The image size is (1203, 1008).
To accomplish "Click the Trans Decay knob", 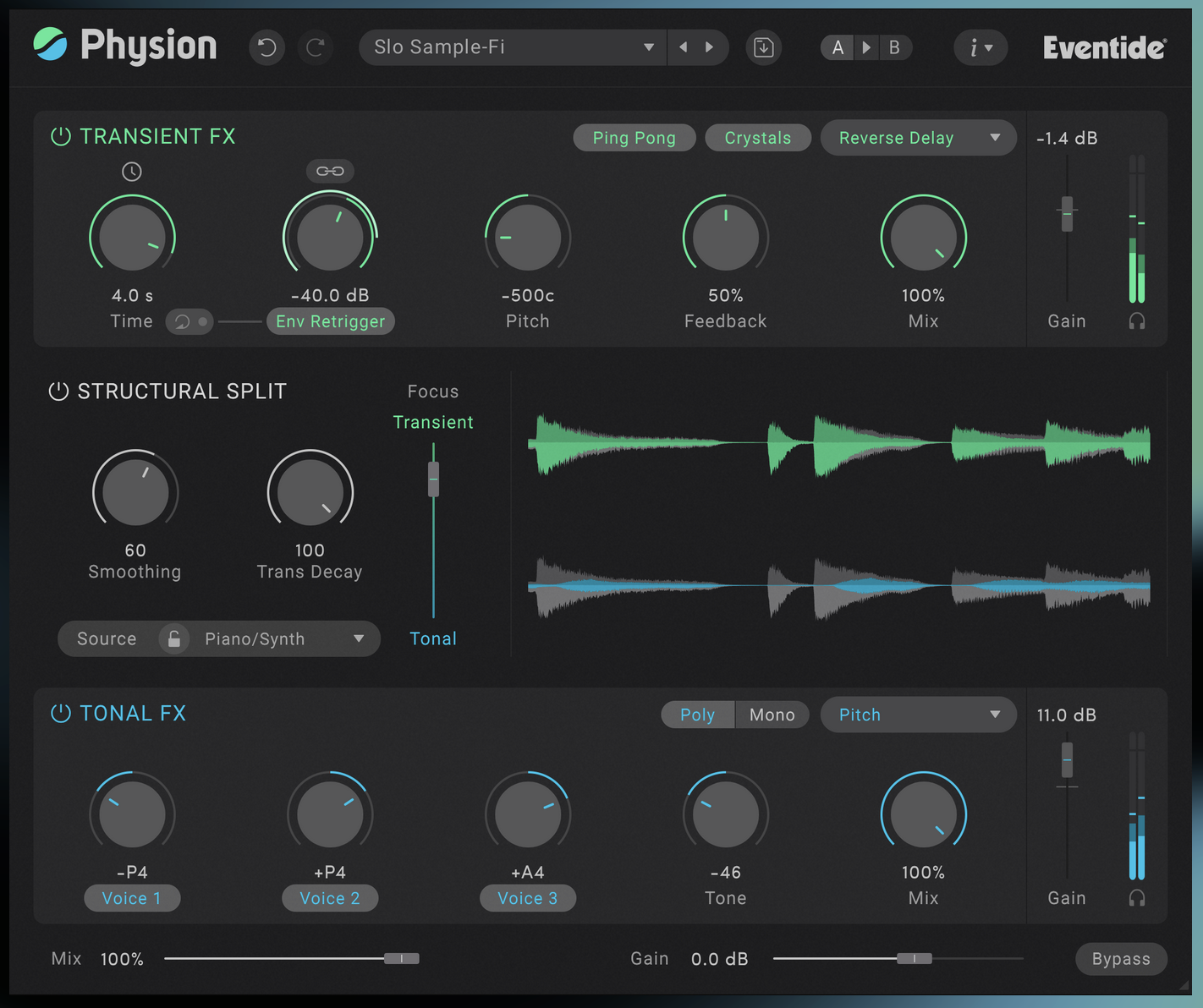I will [310, 492].
